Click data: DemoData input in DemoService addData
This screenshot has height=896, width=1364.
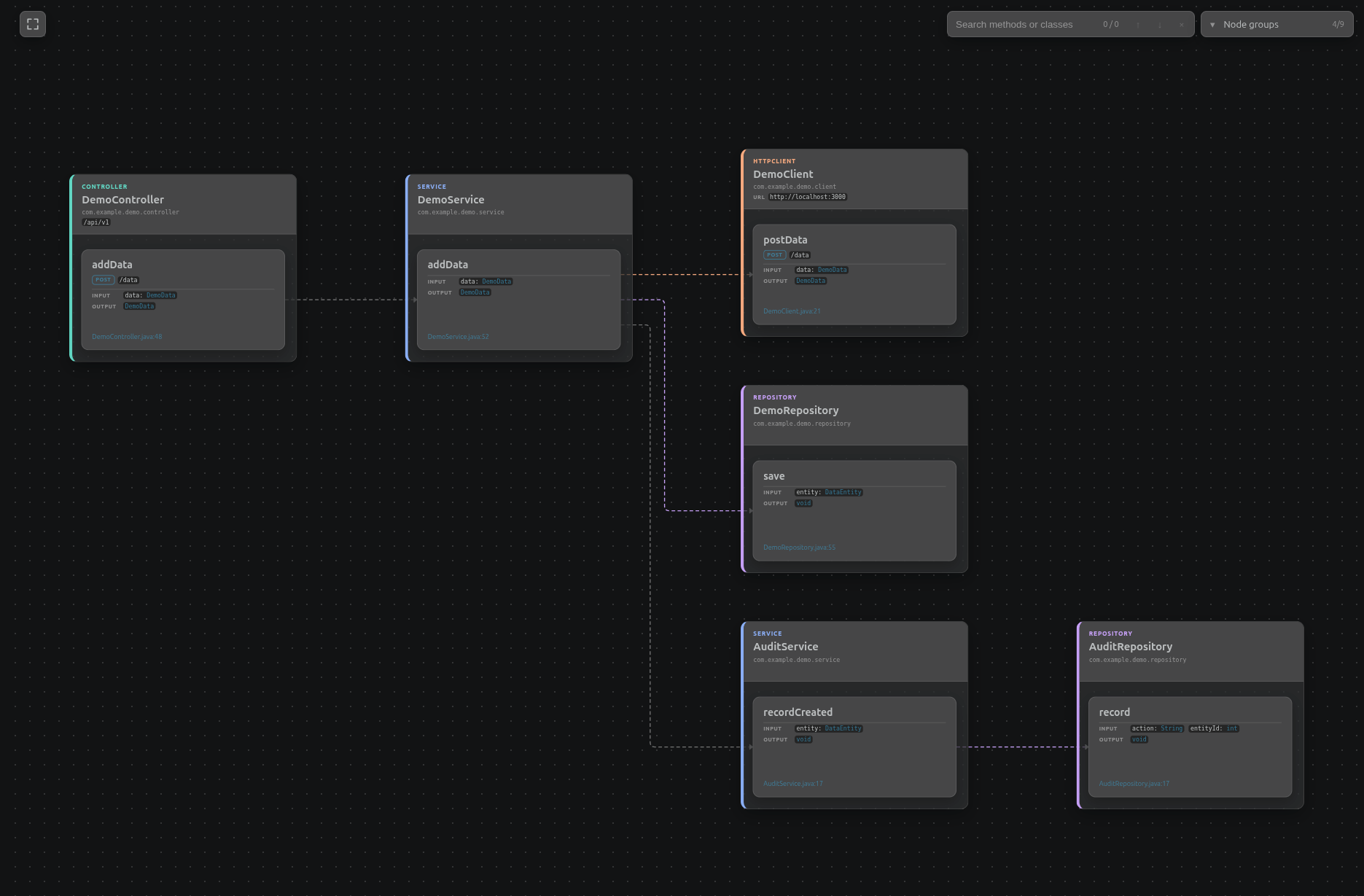point(486,281)
